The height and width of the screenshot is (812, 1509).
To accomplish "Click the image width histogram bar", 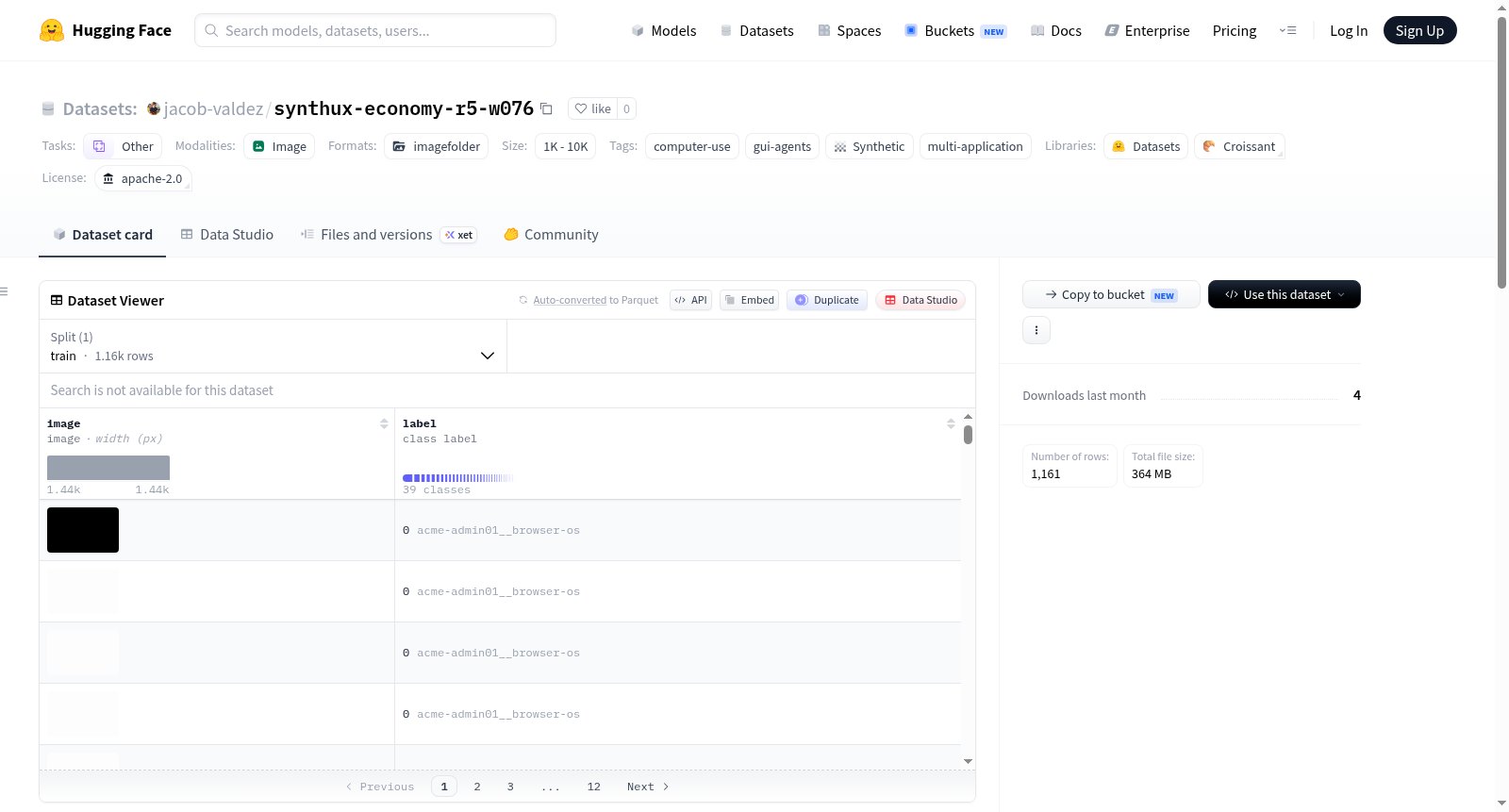I will click(108, 468).
